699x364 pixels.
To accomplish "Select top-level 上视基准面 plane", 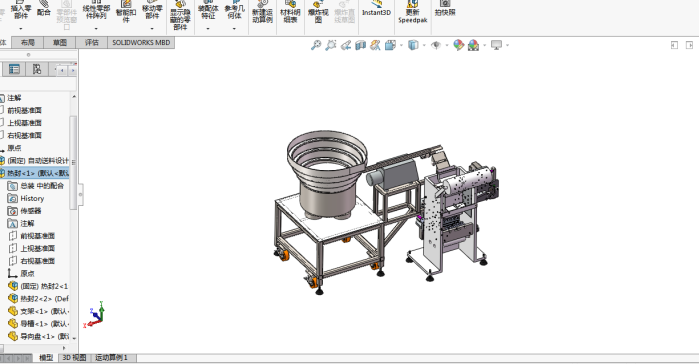I will click(24, 123).
